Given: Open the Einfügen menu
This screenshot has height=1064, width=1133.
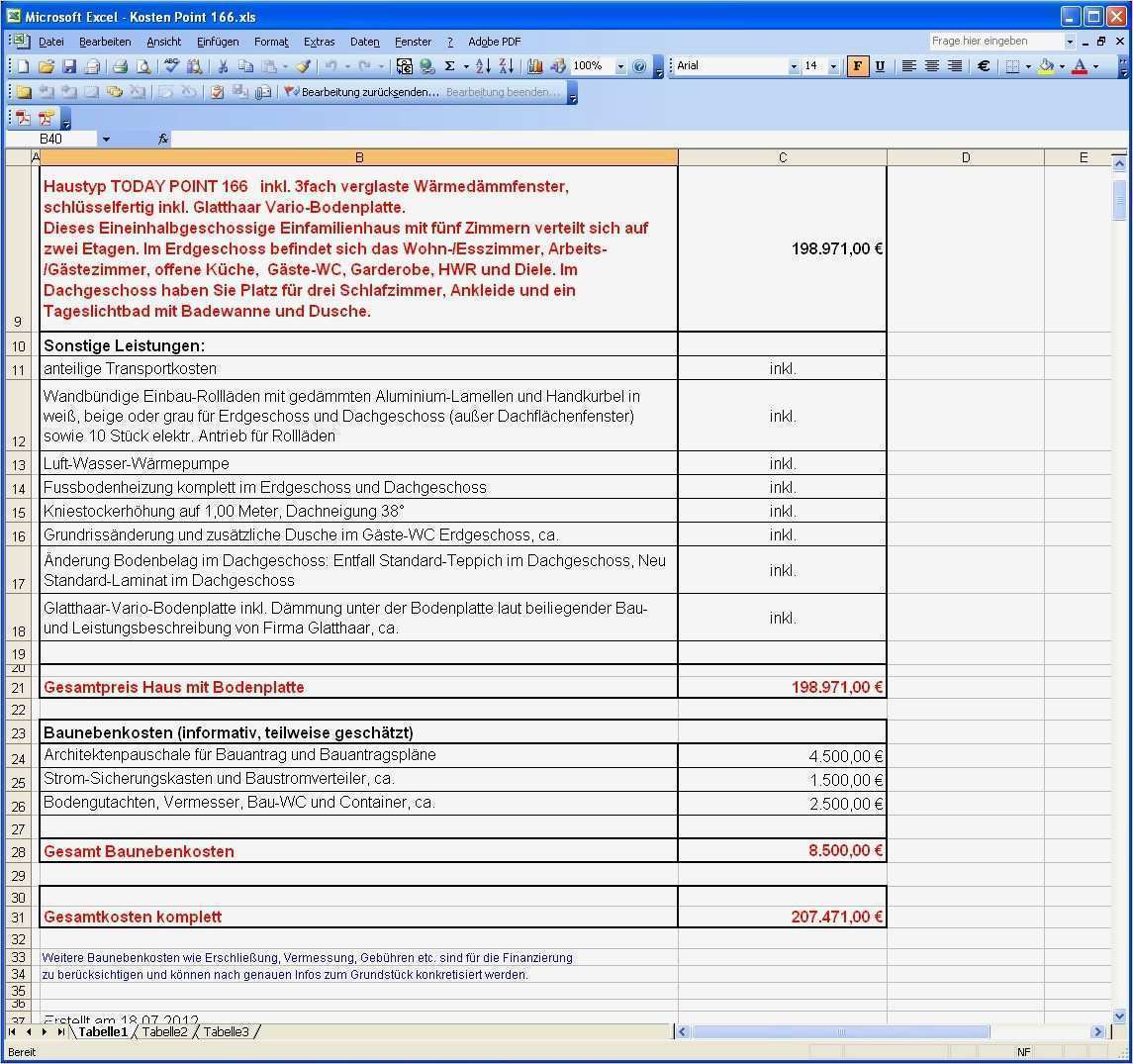Looking at the screenshot, I should [x=218, y=42].
